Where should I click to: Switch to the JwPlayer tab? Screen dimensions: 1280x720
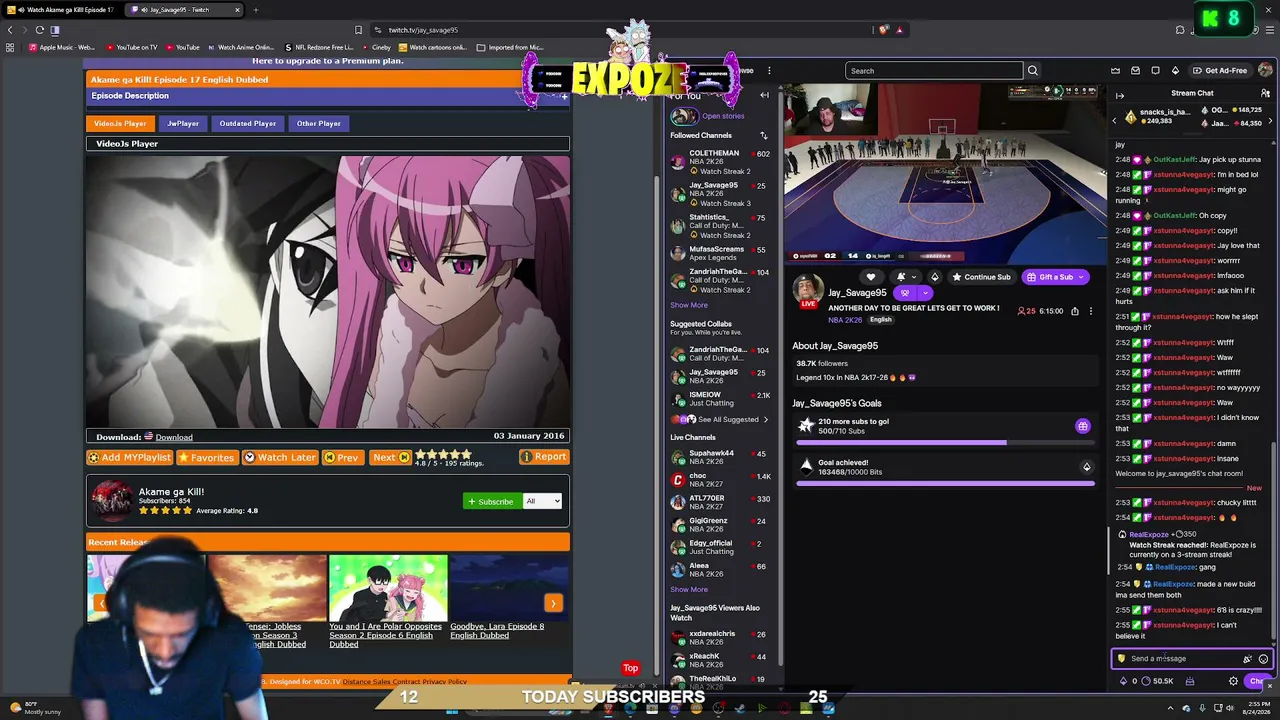[183, 123]
